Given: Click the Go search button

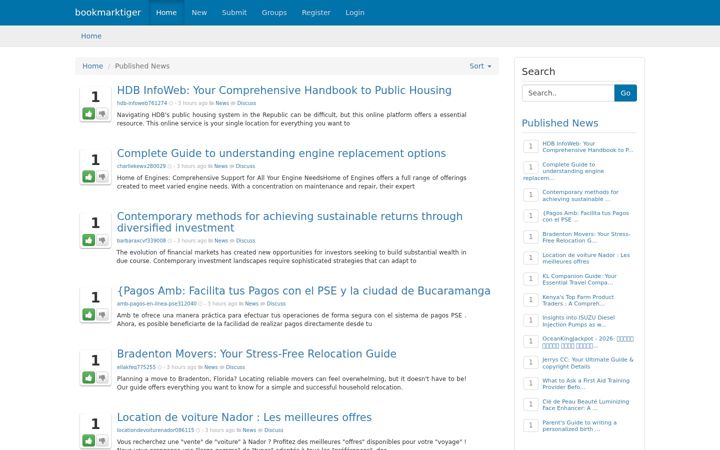Looking at the screenshot, I should pos(625,93).
